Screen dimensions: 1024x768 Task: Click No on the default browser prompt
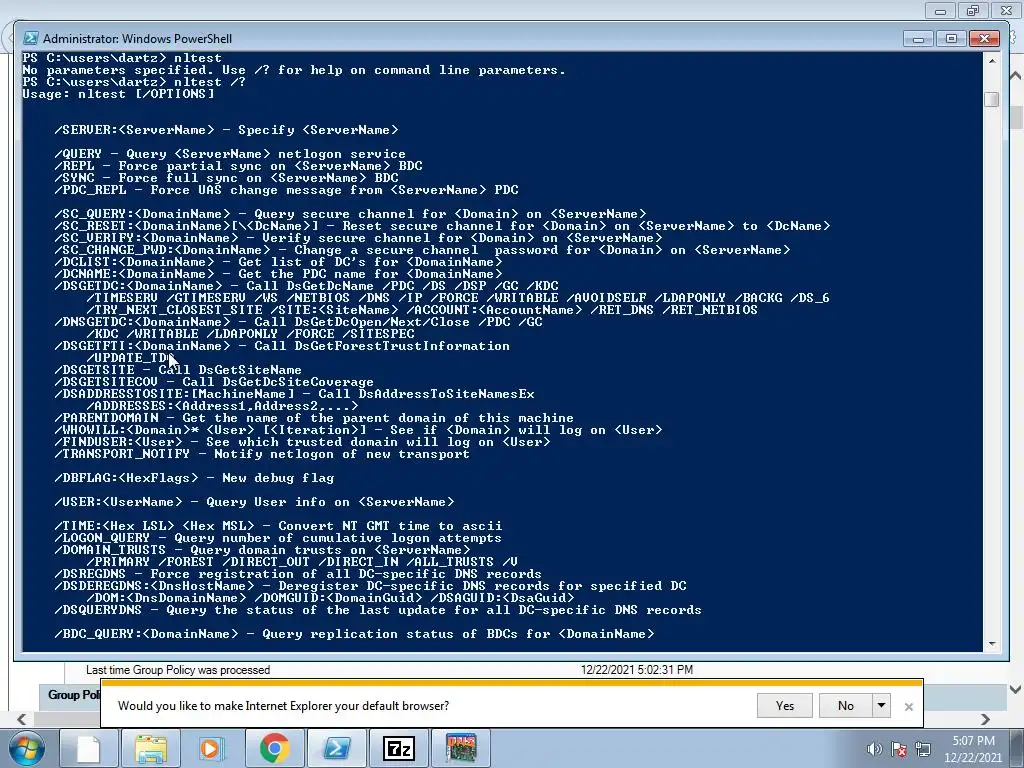coord(846,706)
